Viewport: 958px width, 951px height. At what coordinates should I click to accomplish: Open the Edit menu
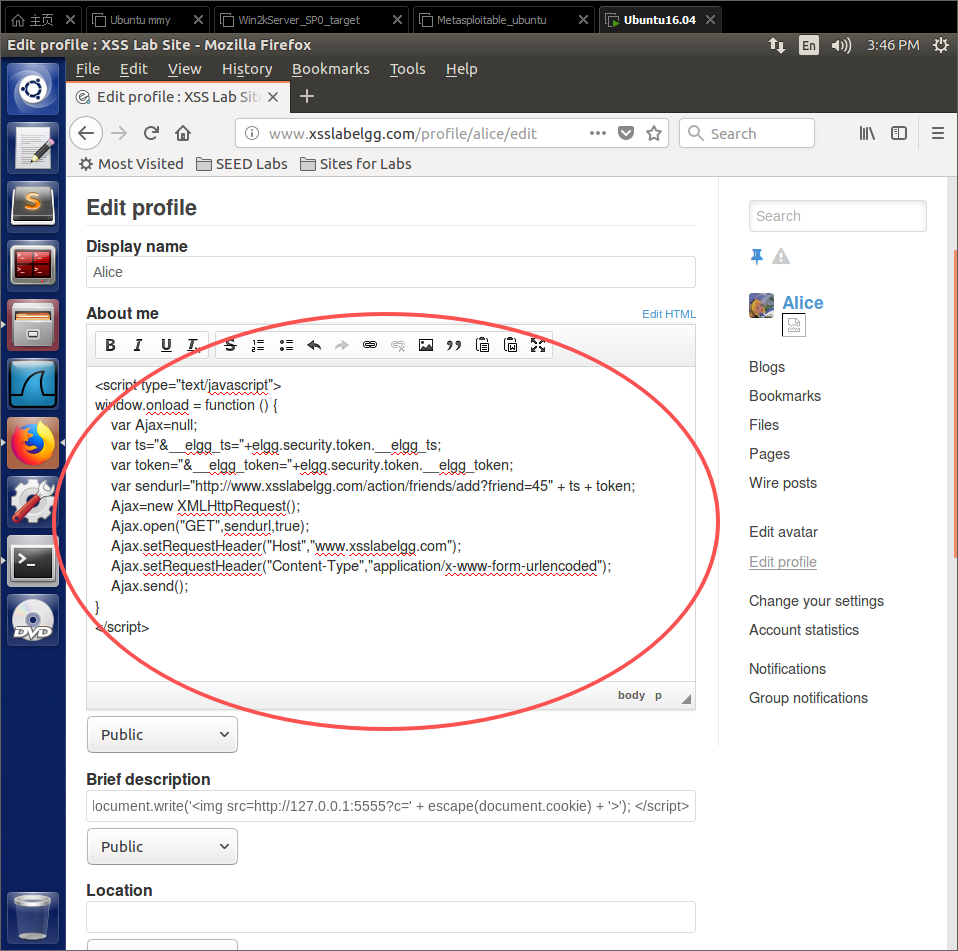(x=134, y=69)
